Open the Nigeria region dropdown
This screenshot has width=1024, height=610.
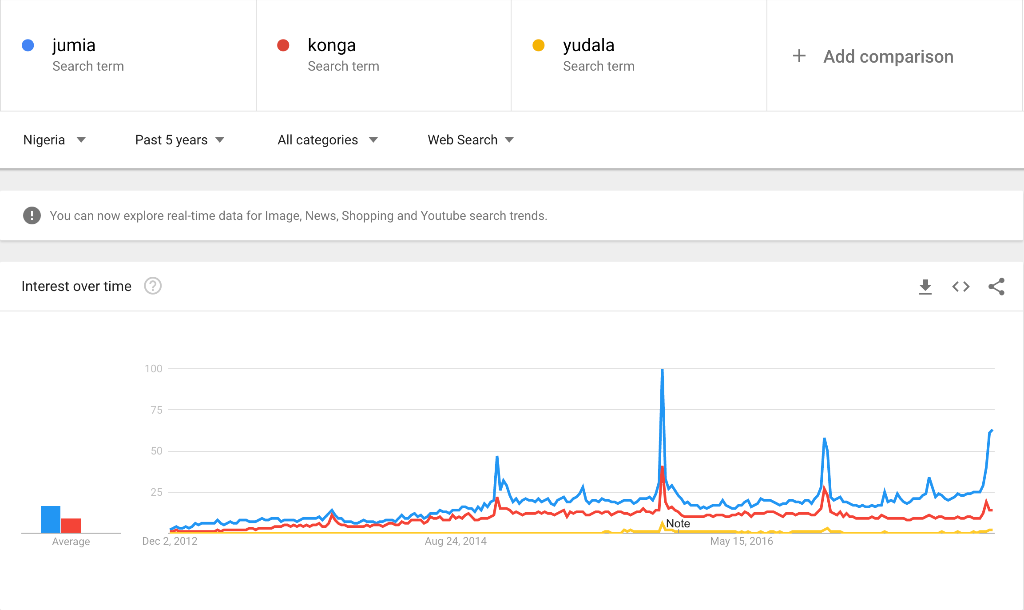[x=54, y=140]
